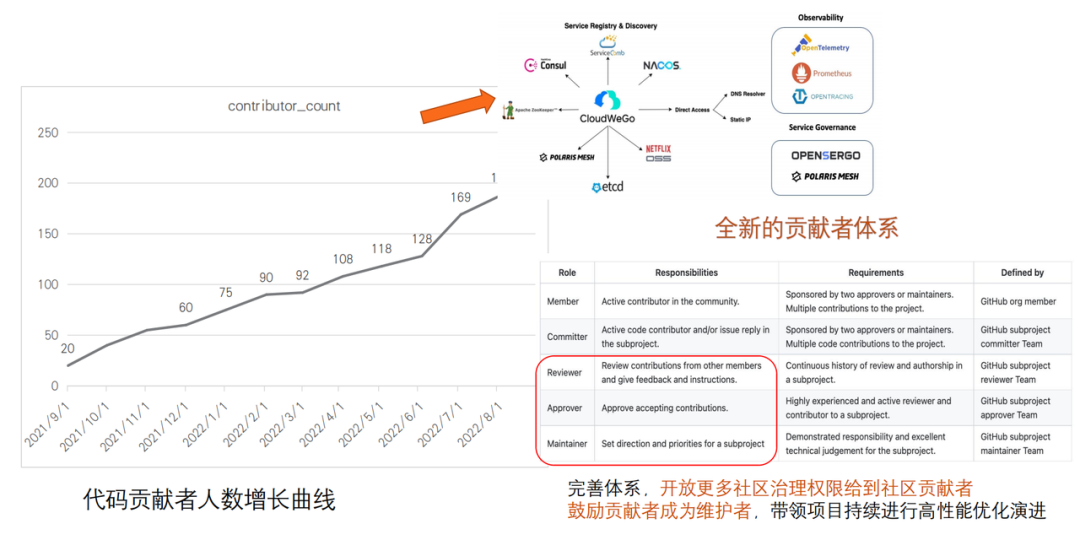Click the Consul logo

click(x=546, y=65)
